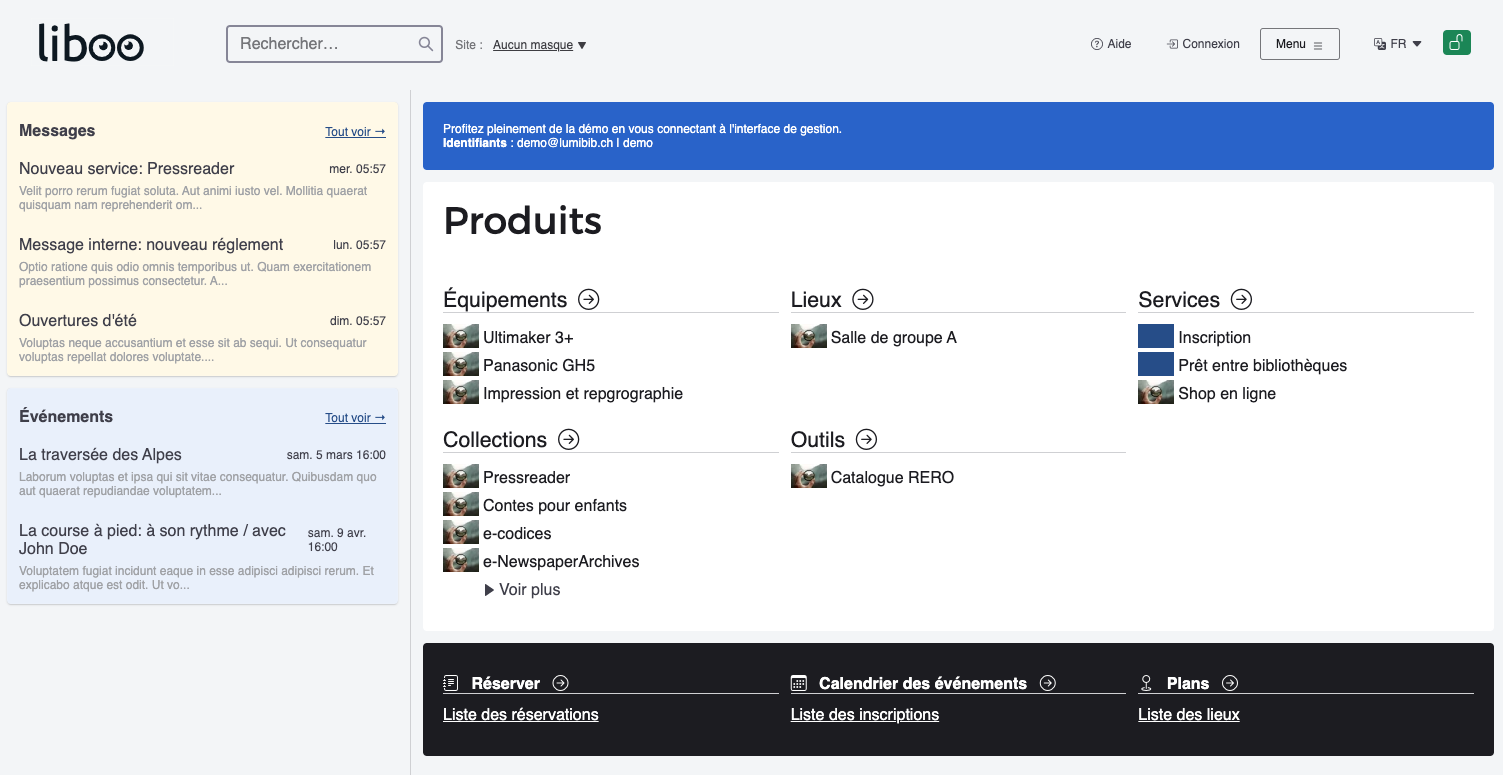Open Services via its circled arrow icon
Viewport: 1503px width, 775px height.
tap(1240, 299)
